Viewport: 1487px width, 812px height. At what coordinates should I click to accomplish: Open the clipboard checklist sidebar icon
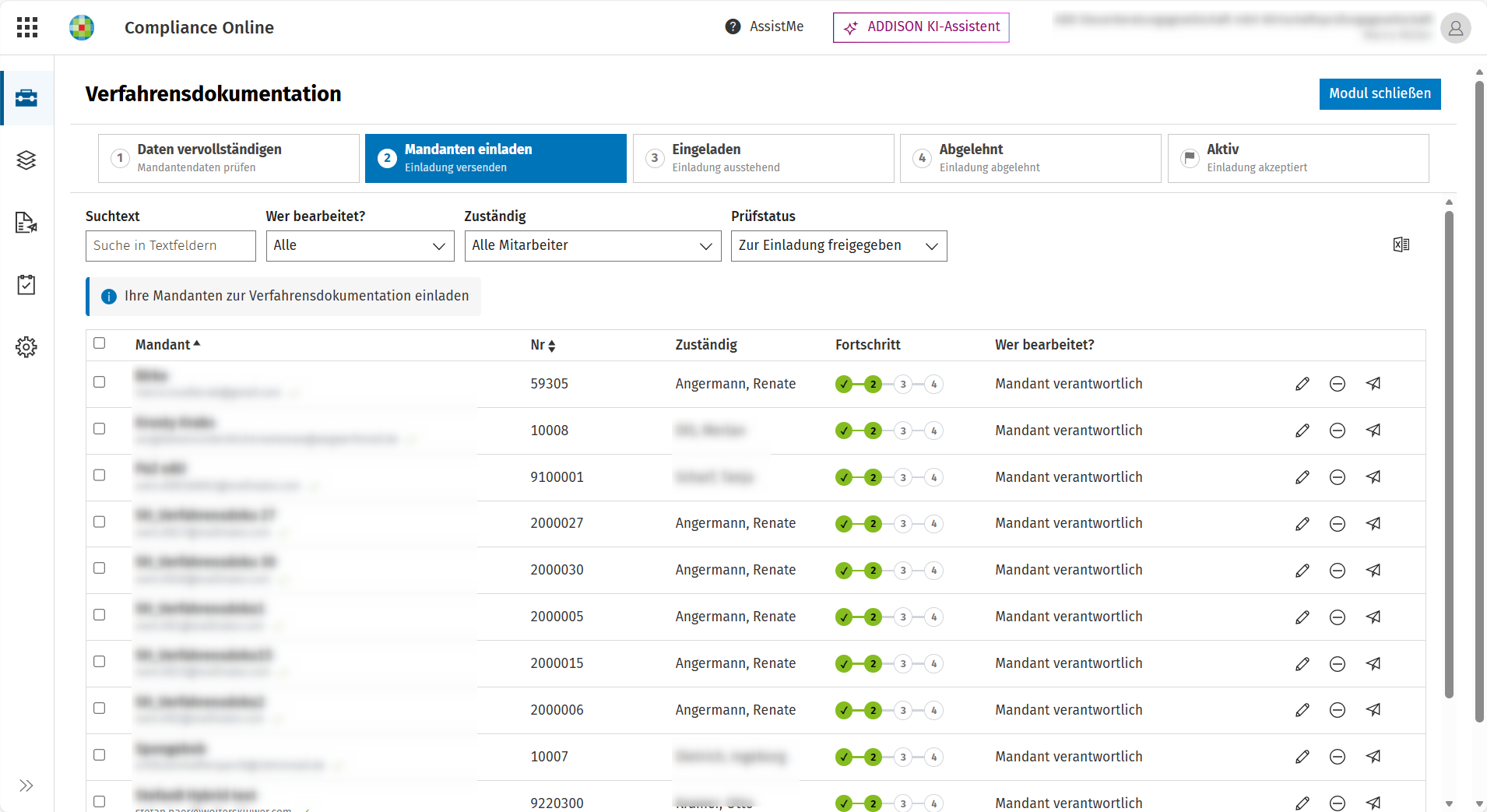(26, 285)
